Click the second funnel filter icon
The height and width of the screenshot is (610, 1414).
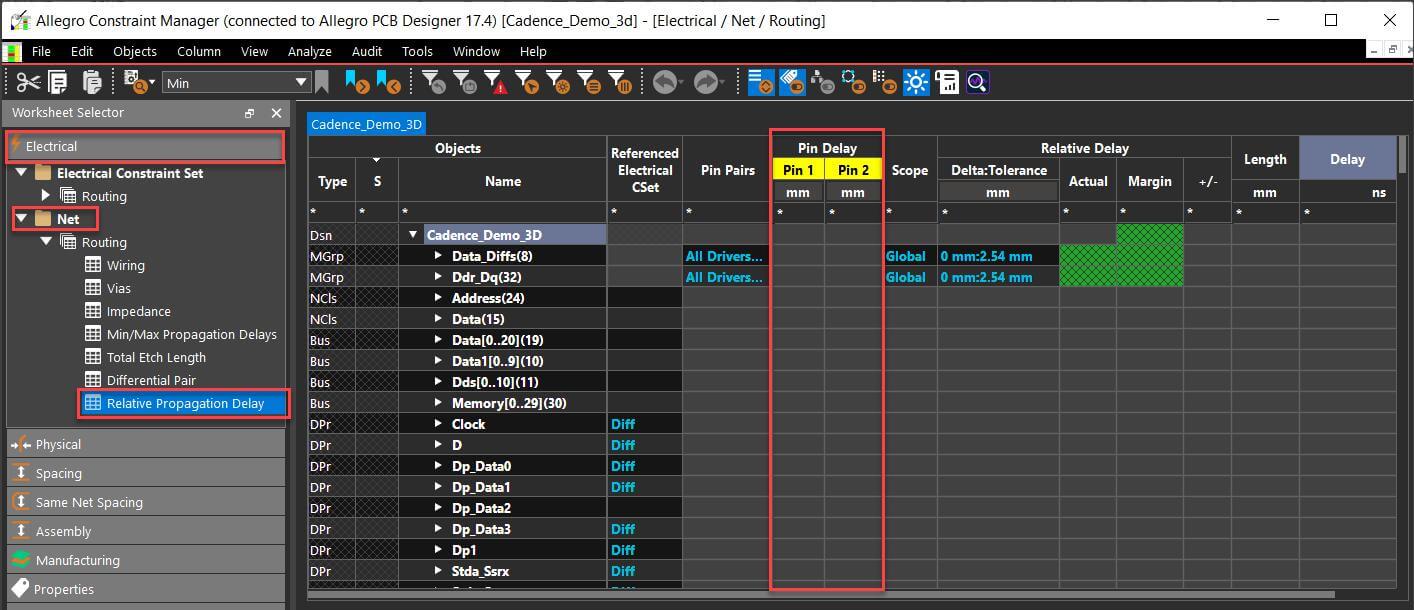(x=465, y=82)
